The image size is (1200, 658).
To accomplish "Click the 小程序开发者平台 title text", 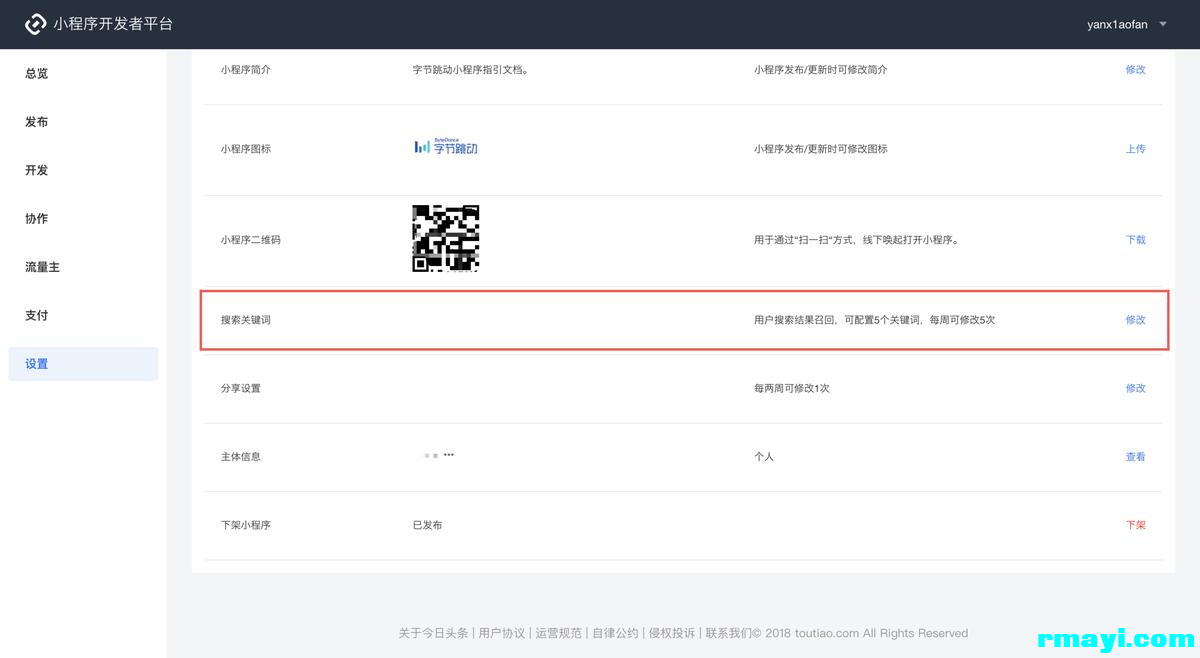I will tap(113, 24).
